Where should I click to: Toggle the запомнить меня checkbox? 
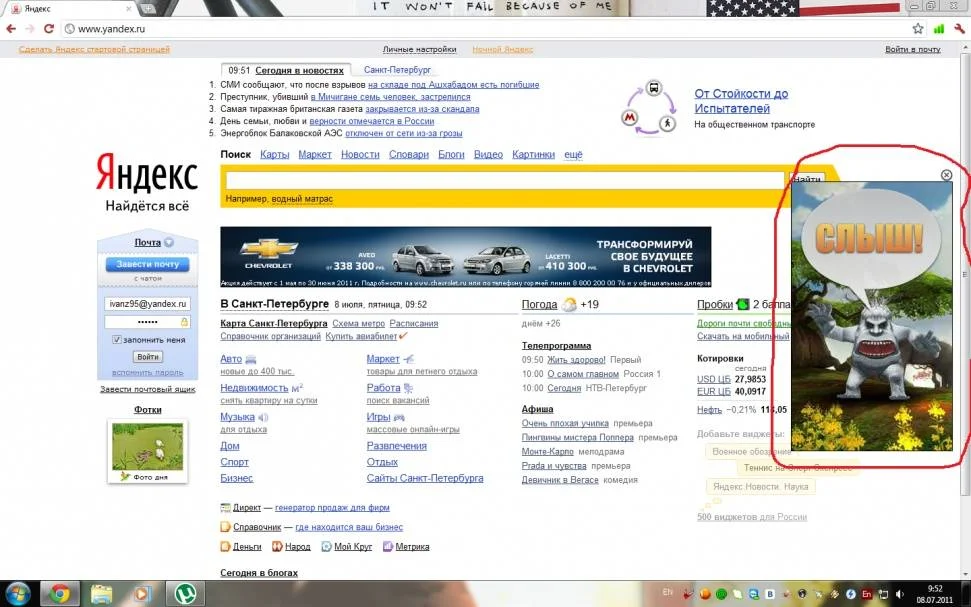click(116, 339)
